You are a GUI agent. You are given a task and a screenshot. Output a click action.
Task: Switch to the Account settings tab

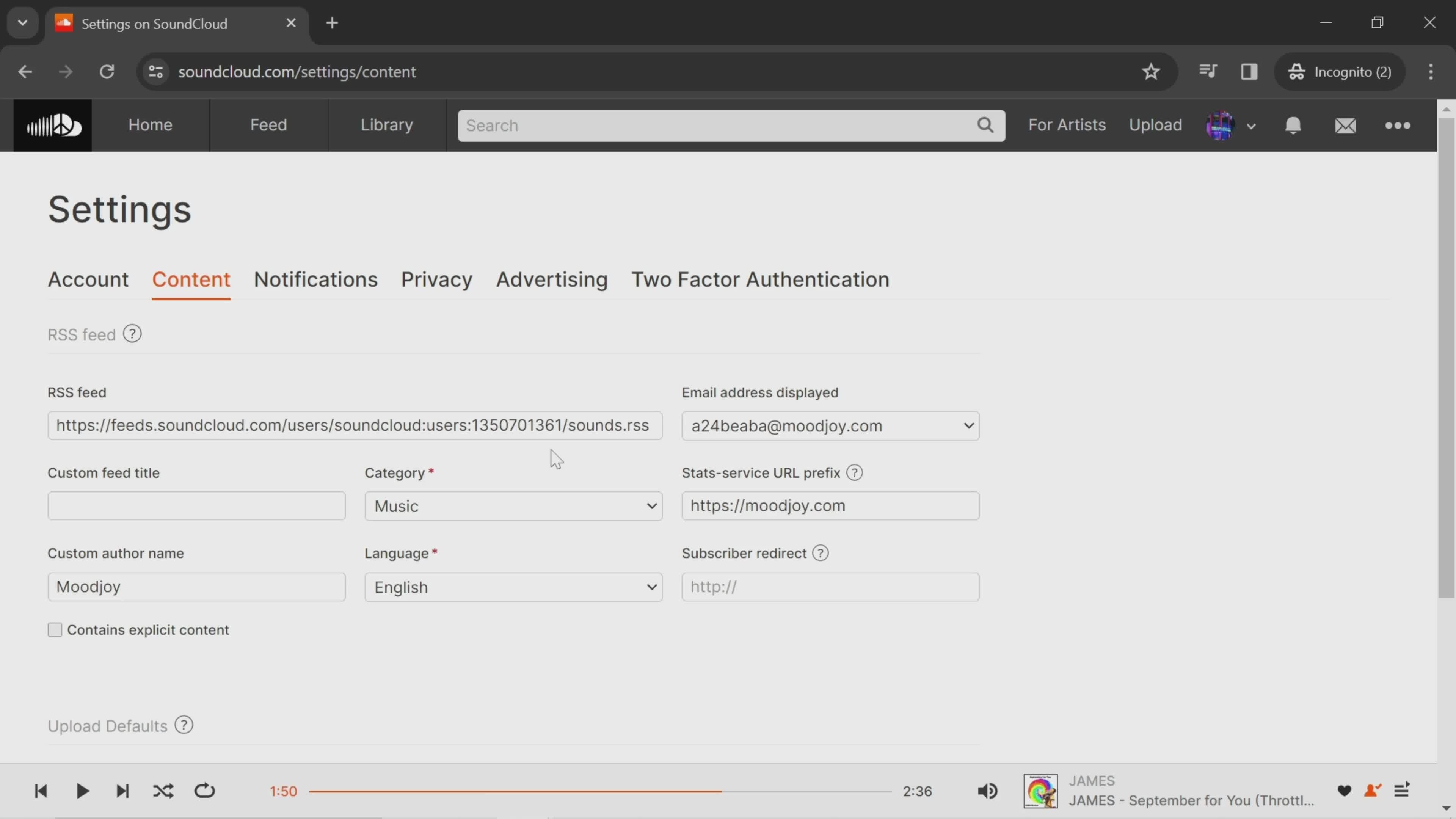(88, 280)
